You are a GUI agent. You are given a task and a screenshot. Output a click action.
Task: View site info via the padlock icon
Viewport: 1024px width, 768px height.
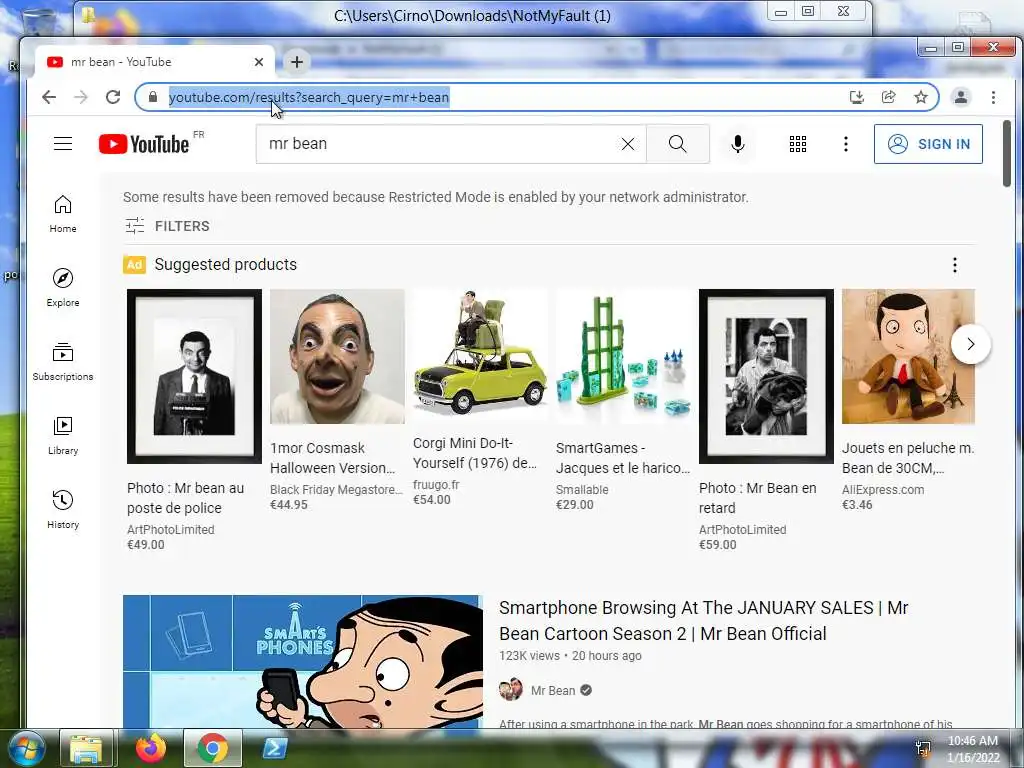(153, 97)
